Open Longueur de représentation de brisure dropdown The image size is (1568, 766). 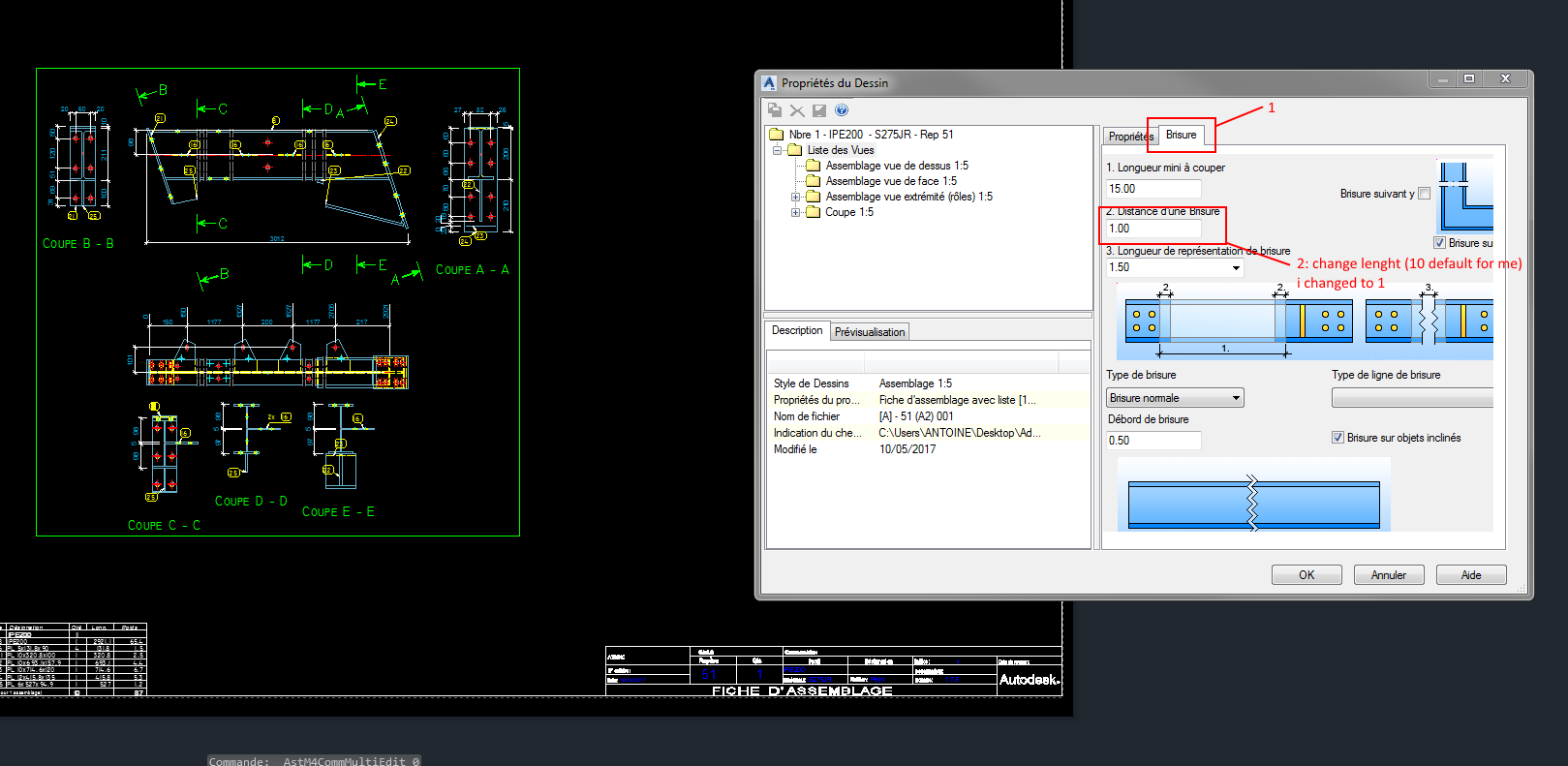point(1236,268)
